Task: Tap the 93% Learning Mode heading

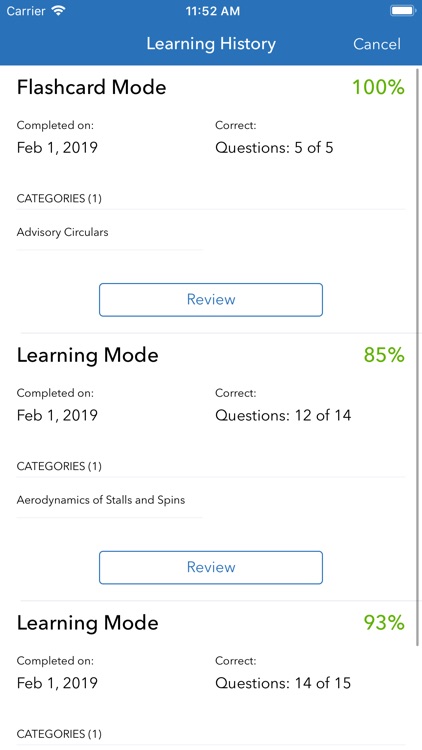Action: click(x=88, y=623)
